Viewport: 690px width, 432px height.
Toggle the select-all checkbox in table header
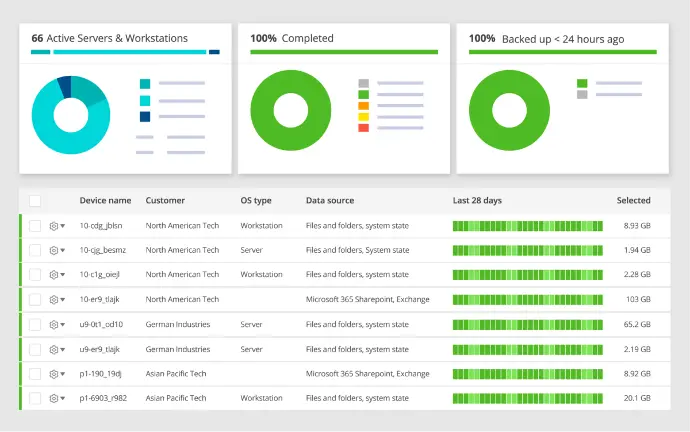point(35,201)
